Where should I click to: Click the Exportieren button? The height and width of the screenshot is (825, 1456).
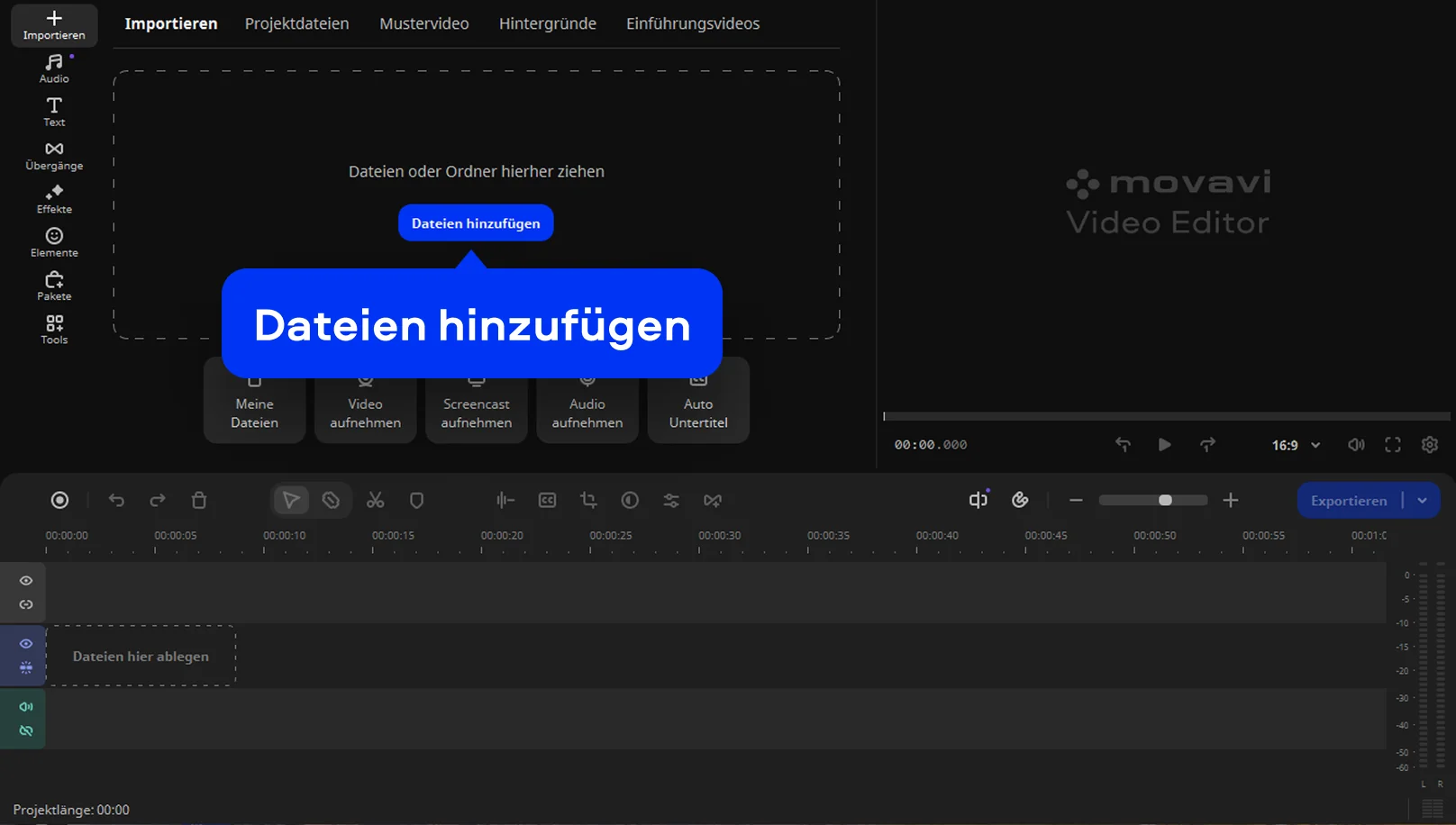pos(1348,501)
